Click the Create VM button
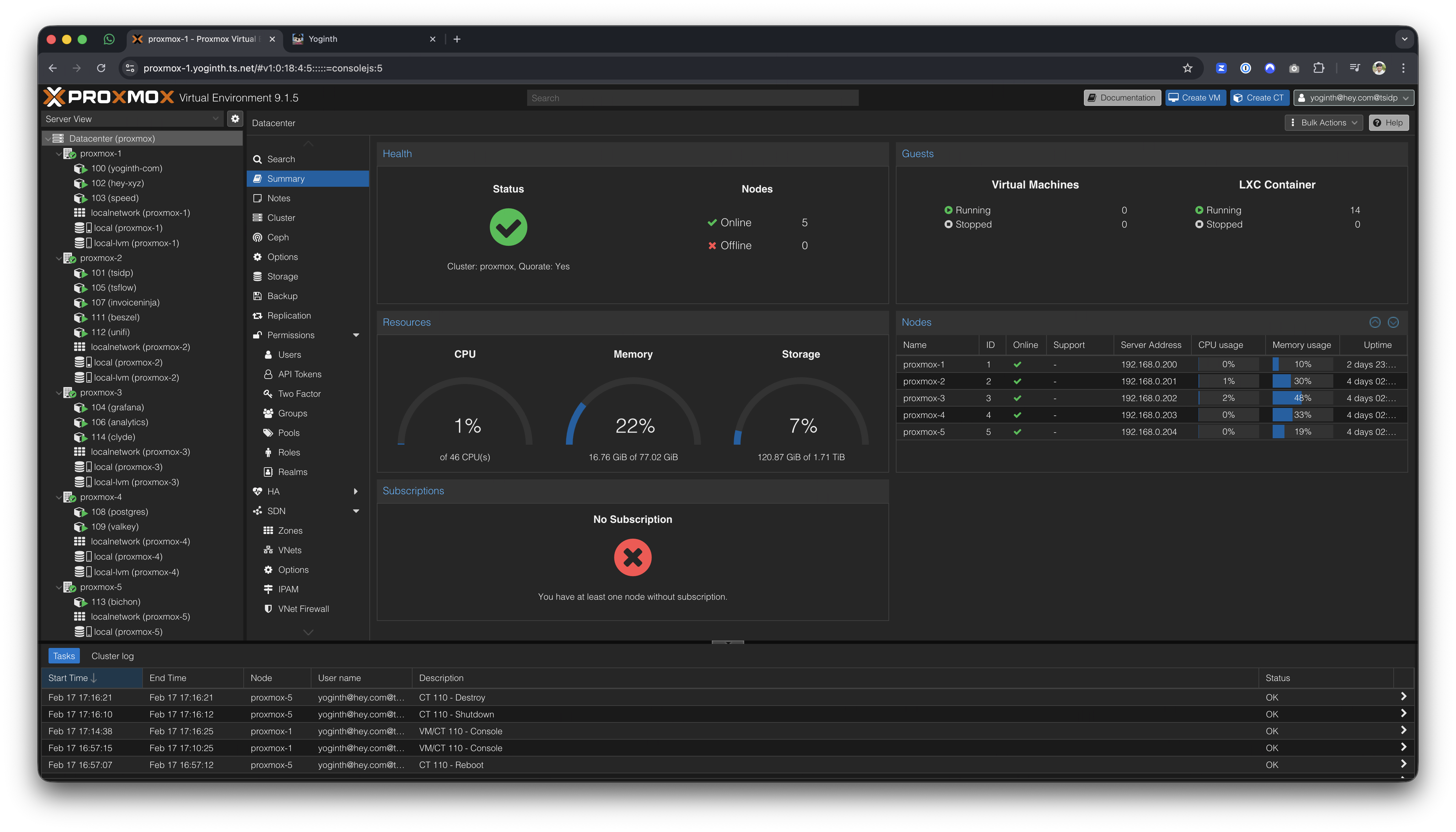Image resolution: width=1456 pixels, height=832 pixels. (1195, 98)
